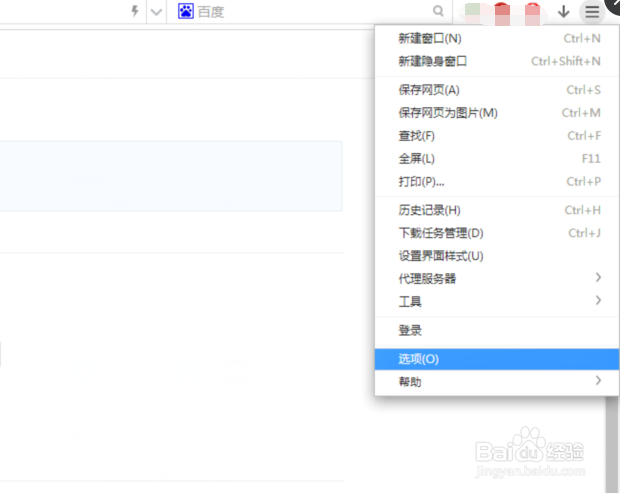Select 保存网页(A) entry

click(497, 90)
